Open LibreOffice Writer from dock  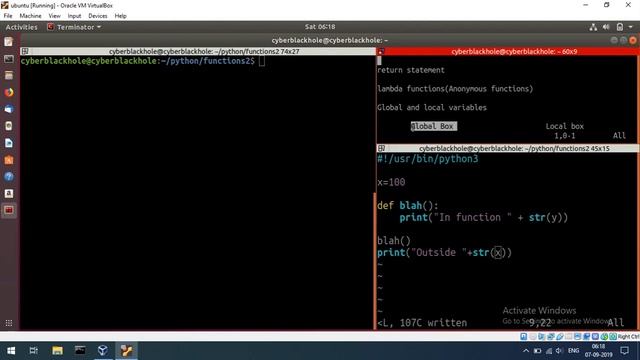(9, 143)
